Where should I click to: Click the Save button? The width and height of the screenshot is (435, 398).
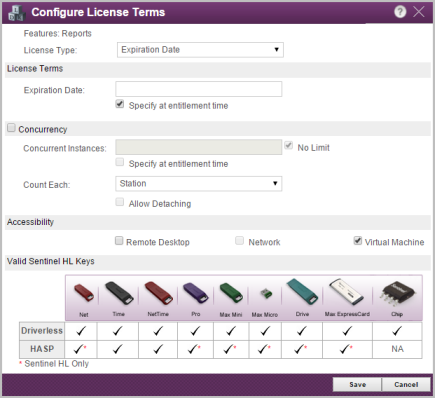(x=357, y=385)
